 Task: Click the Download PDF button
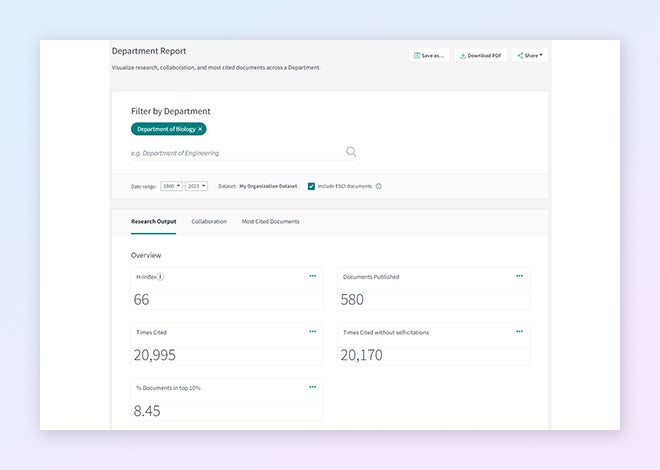pos(480,55)
